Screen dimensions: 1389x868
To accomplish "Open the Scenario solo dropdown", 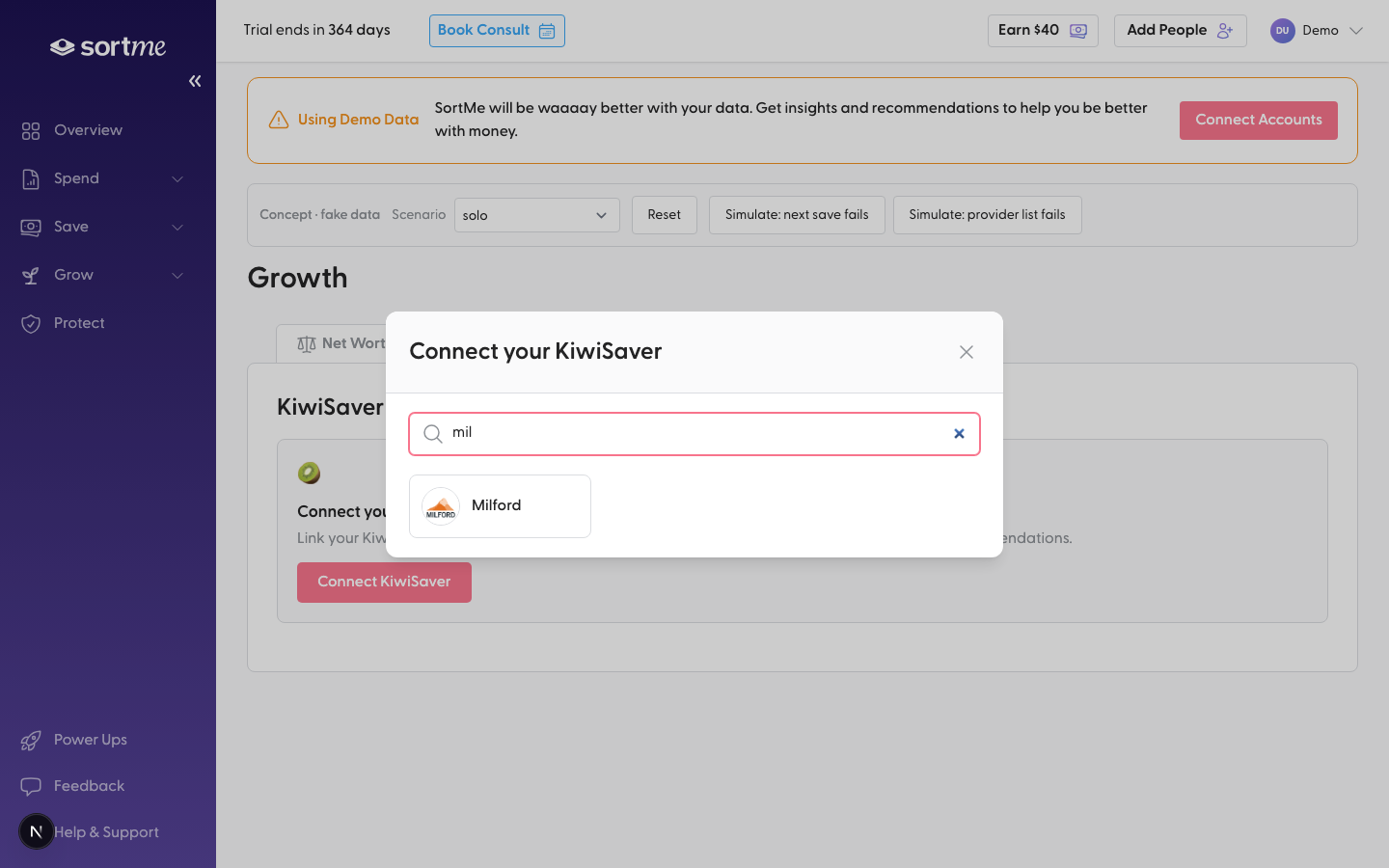I will coord(536,215).
